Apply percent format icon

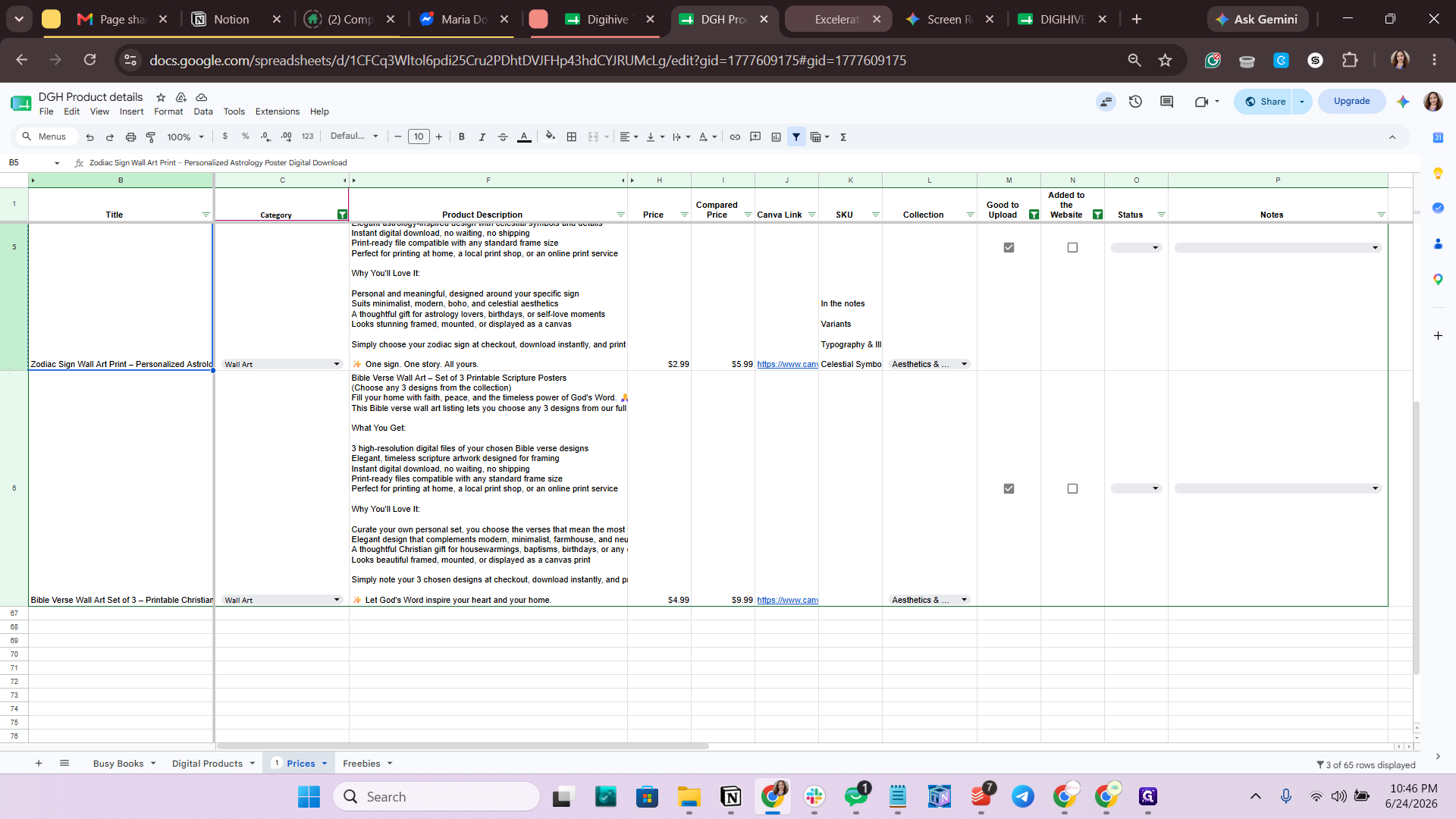tap(246, 136)
